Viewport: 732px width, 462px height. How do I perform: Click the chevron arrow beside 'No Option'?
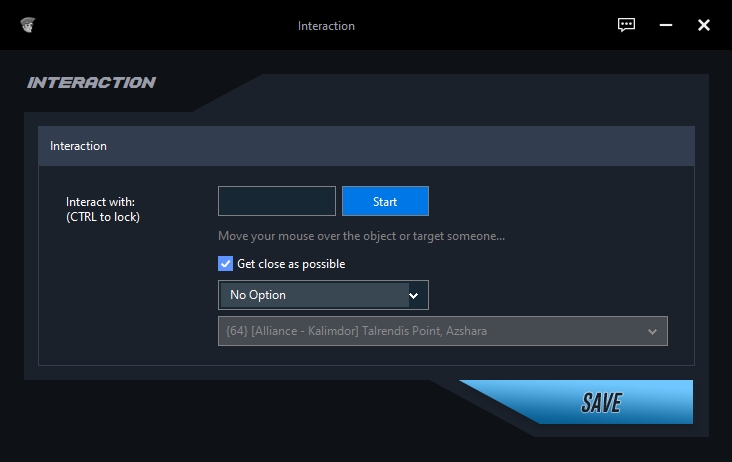coord(414,295)
